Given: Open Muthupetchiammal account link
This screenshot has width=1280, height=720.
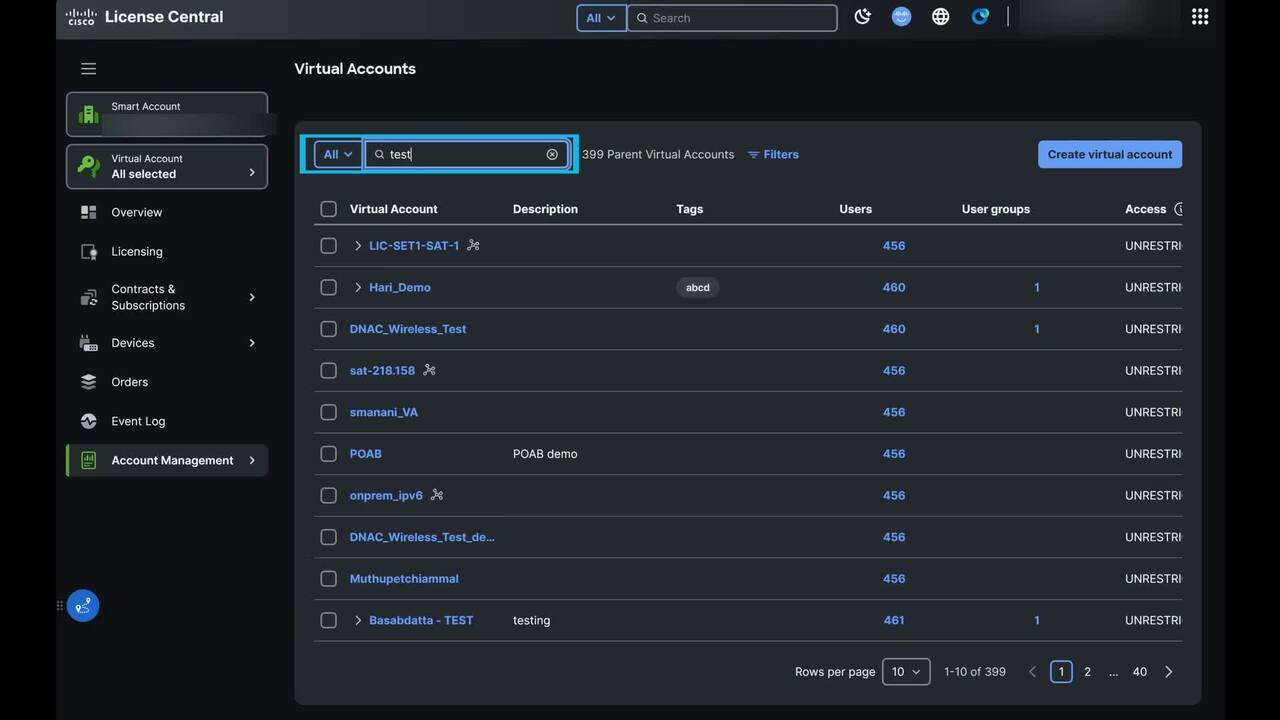Looking at the screenshot, I should (x=404, y=579).
